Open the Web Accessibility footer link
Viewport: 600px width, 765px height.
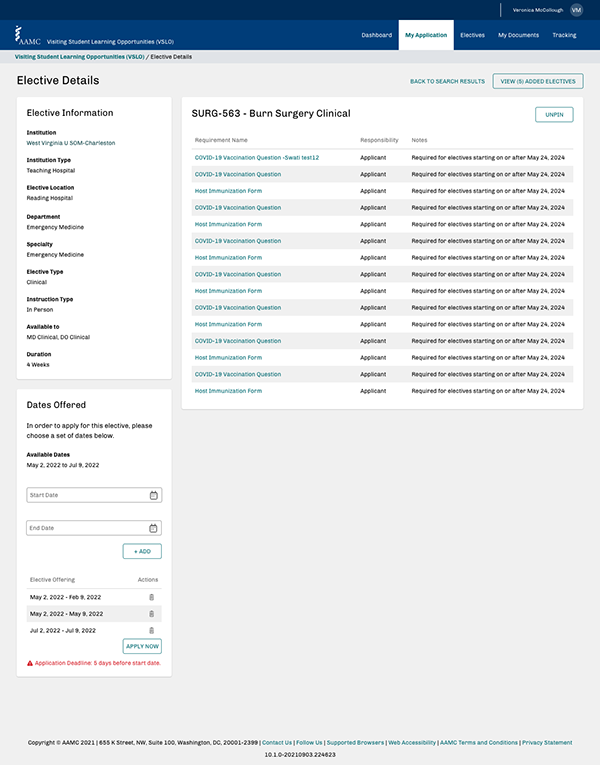pyautogui.click(x=412, y=743)
